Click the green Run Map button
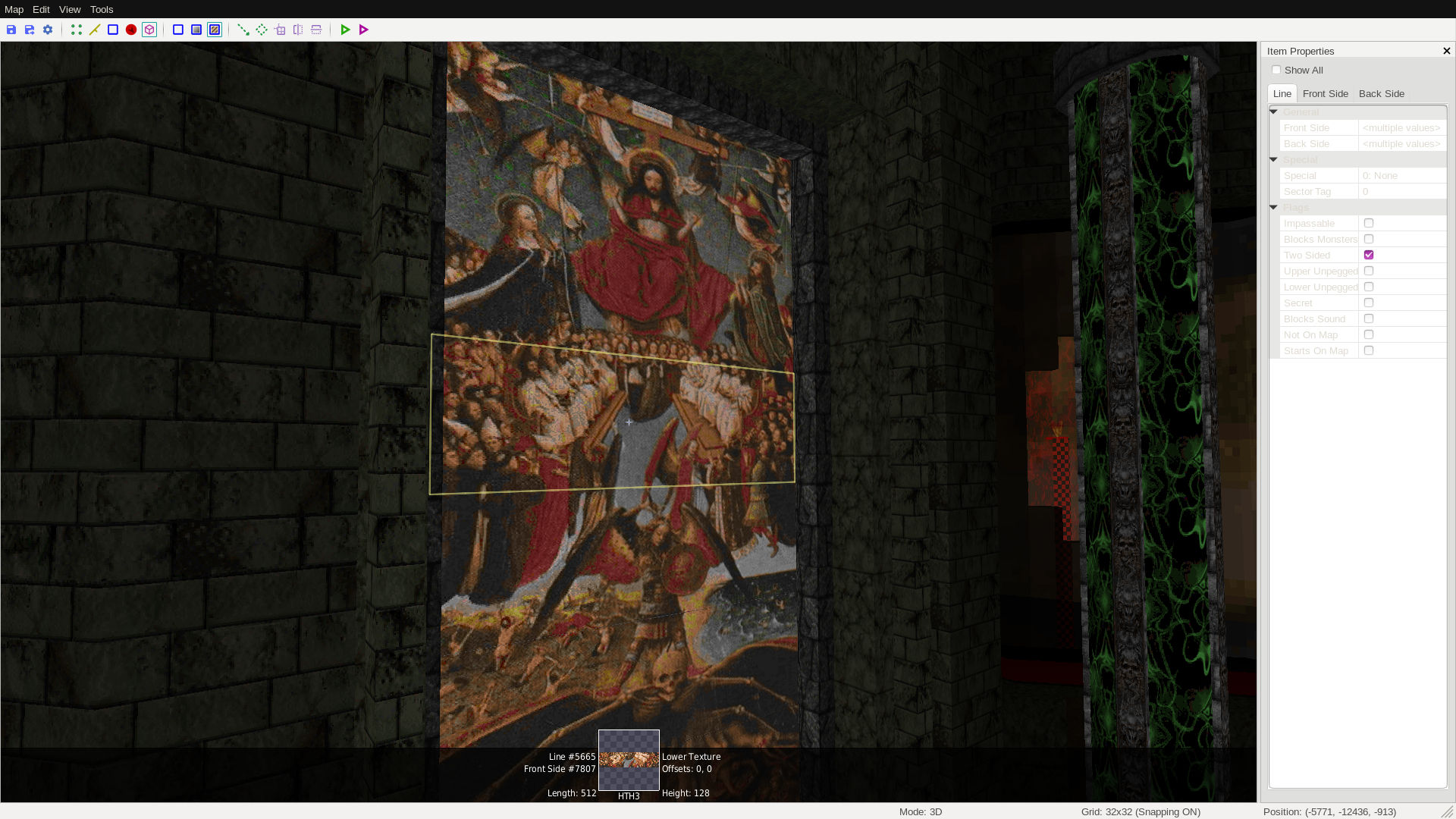Viewport: 1456px width, 819px height. point(345,30)
